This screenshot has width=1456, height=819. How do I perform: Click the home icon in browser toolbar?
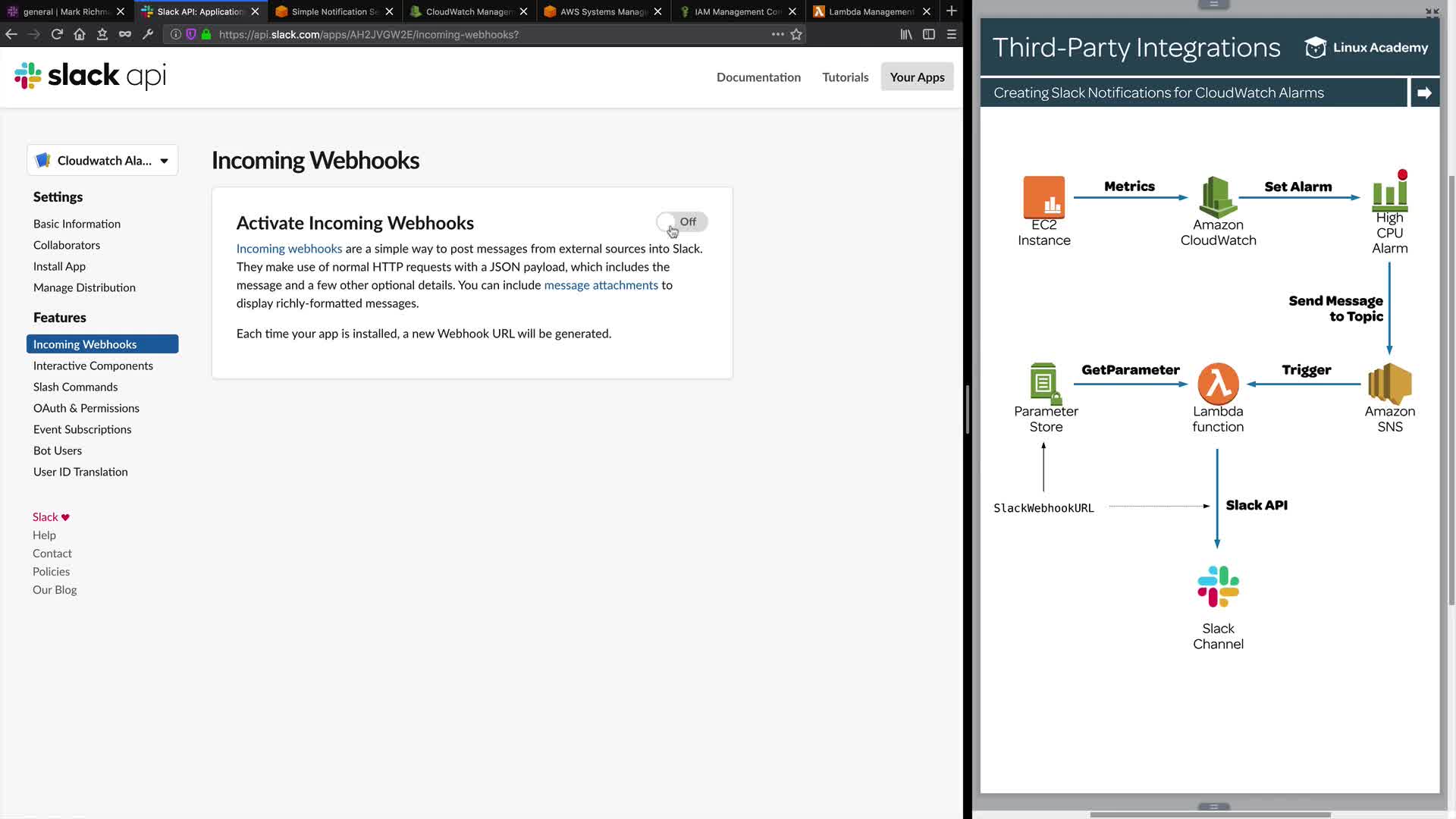[80, 34]
